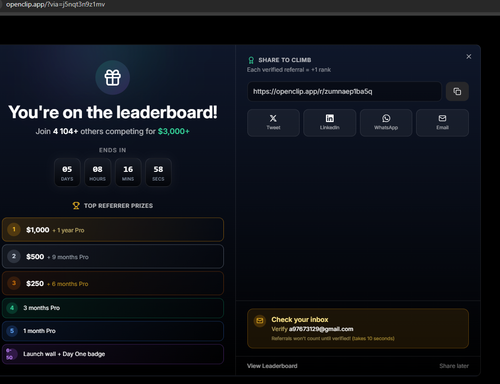Click the $3,000+ prize amount text
500x384 pixels.
tap(174, 131)
